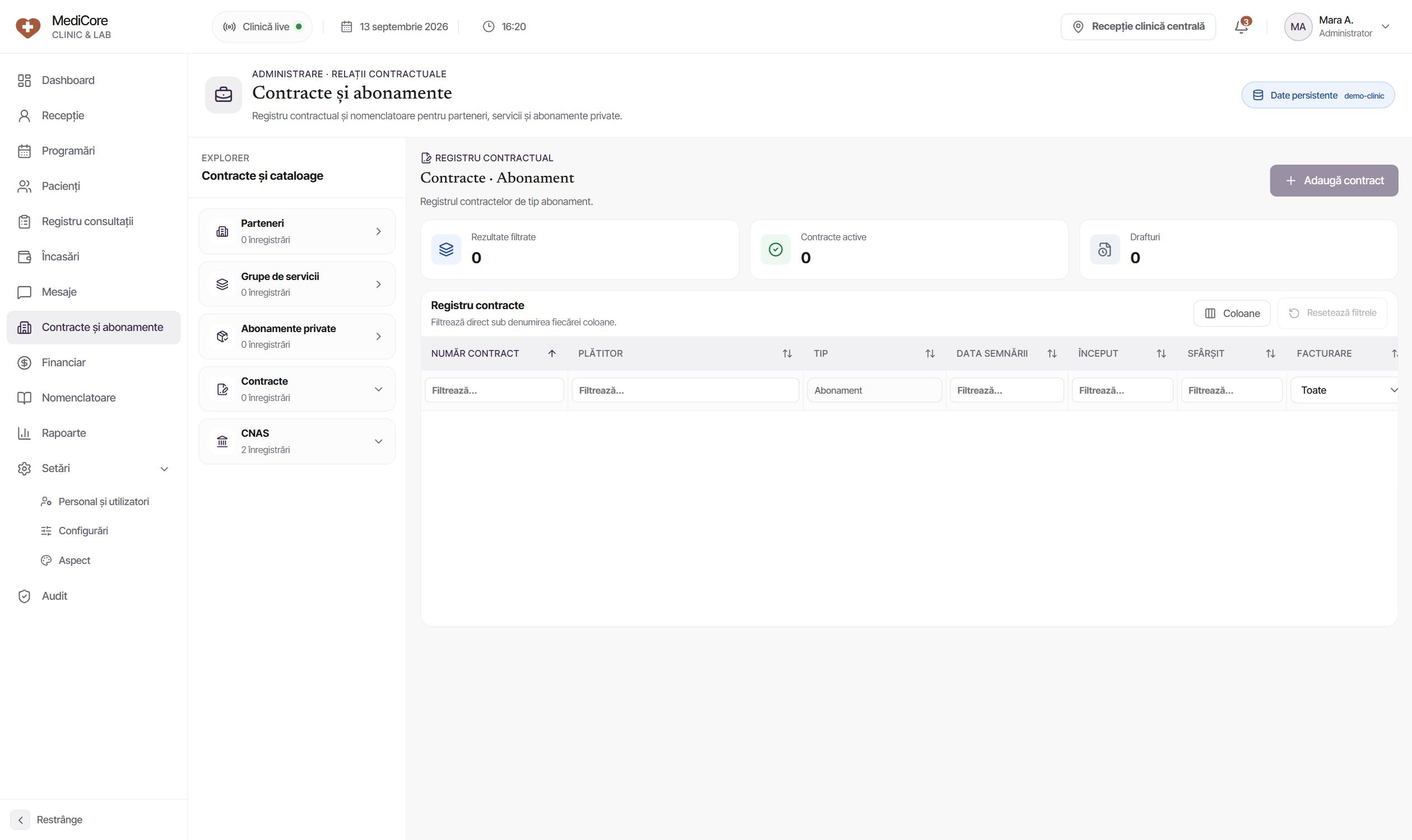
Task: Sort by Număr contract arrow
Action: coord(552,353)
